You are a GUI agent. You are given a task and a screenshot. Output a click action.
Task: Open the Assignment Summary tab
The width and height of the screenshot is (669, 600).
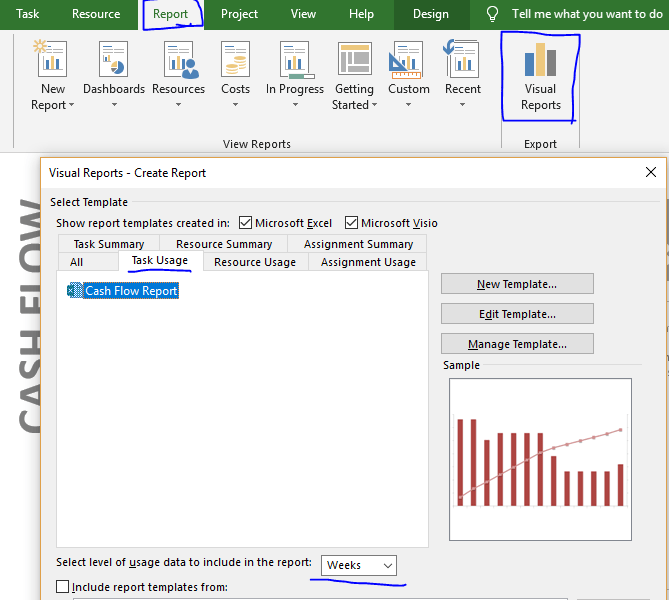point(358,244)
